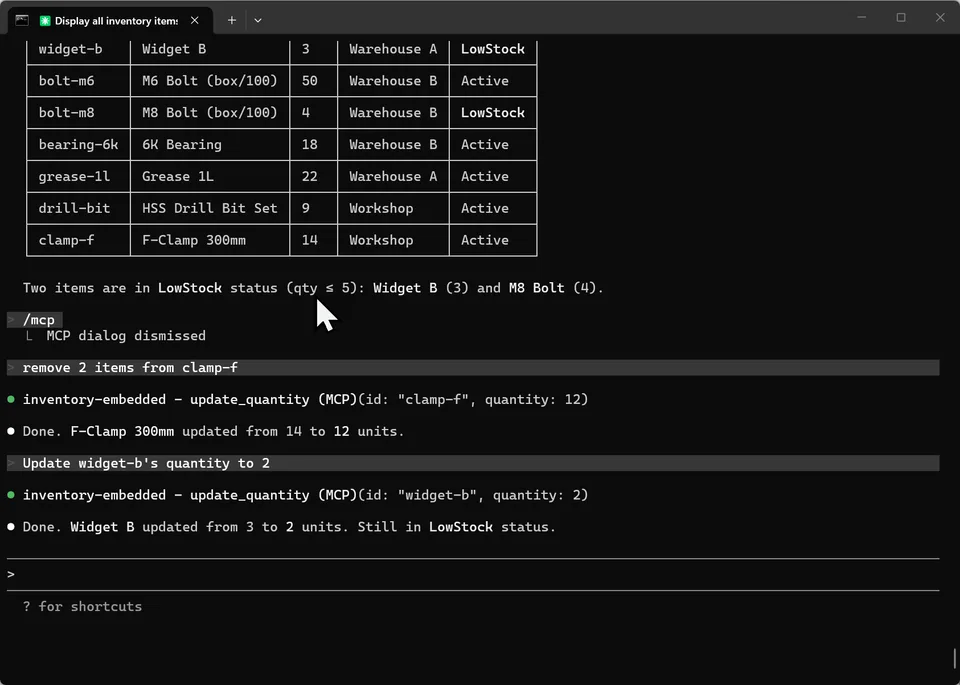Click 'Workshop' in clamp-f row
The height and width of the screenshot is (685, 960).
pos(381,240)
